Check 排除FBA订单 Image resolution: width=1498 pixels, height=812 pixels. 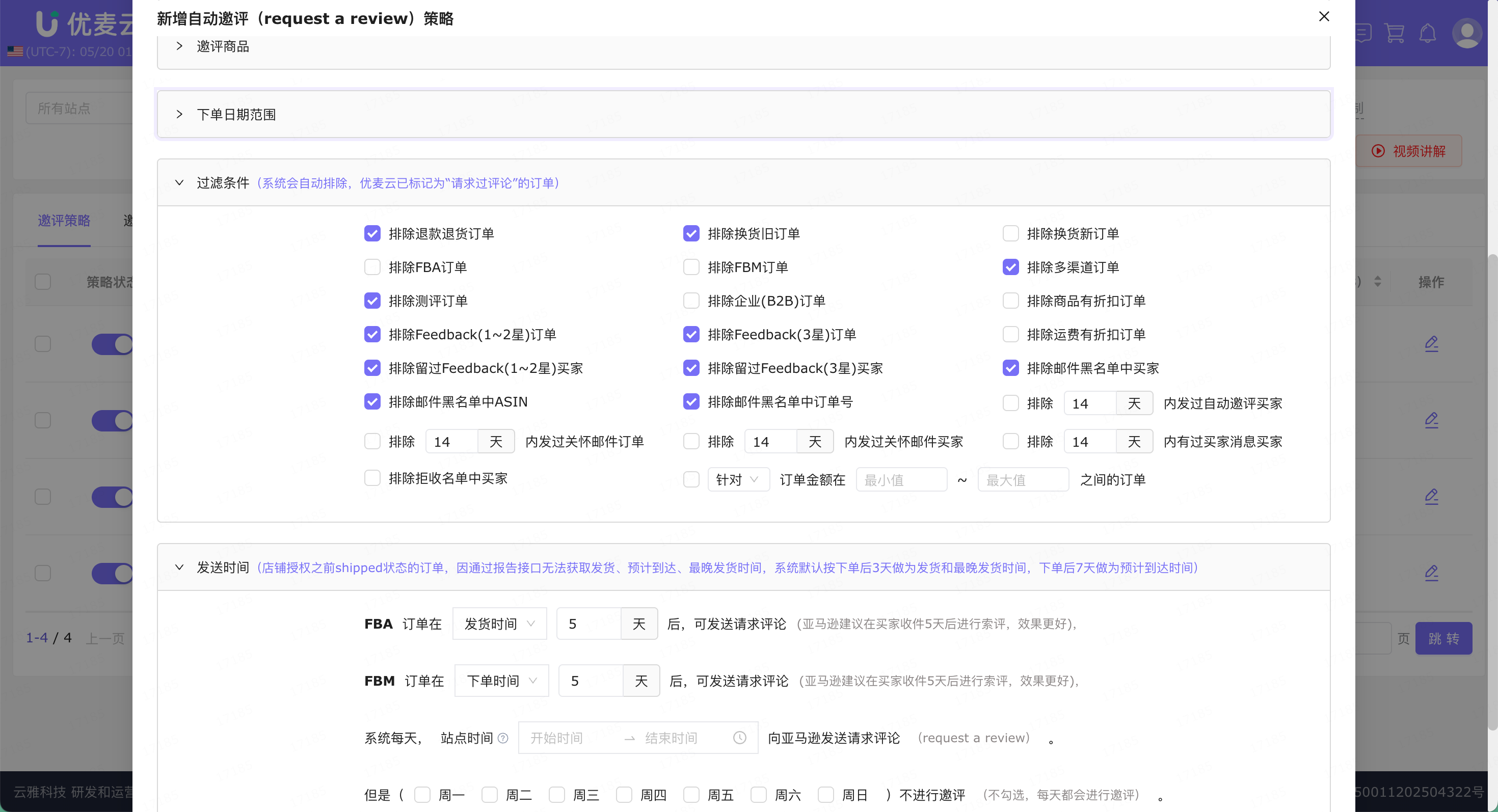372,267
